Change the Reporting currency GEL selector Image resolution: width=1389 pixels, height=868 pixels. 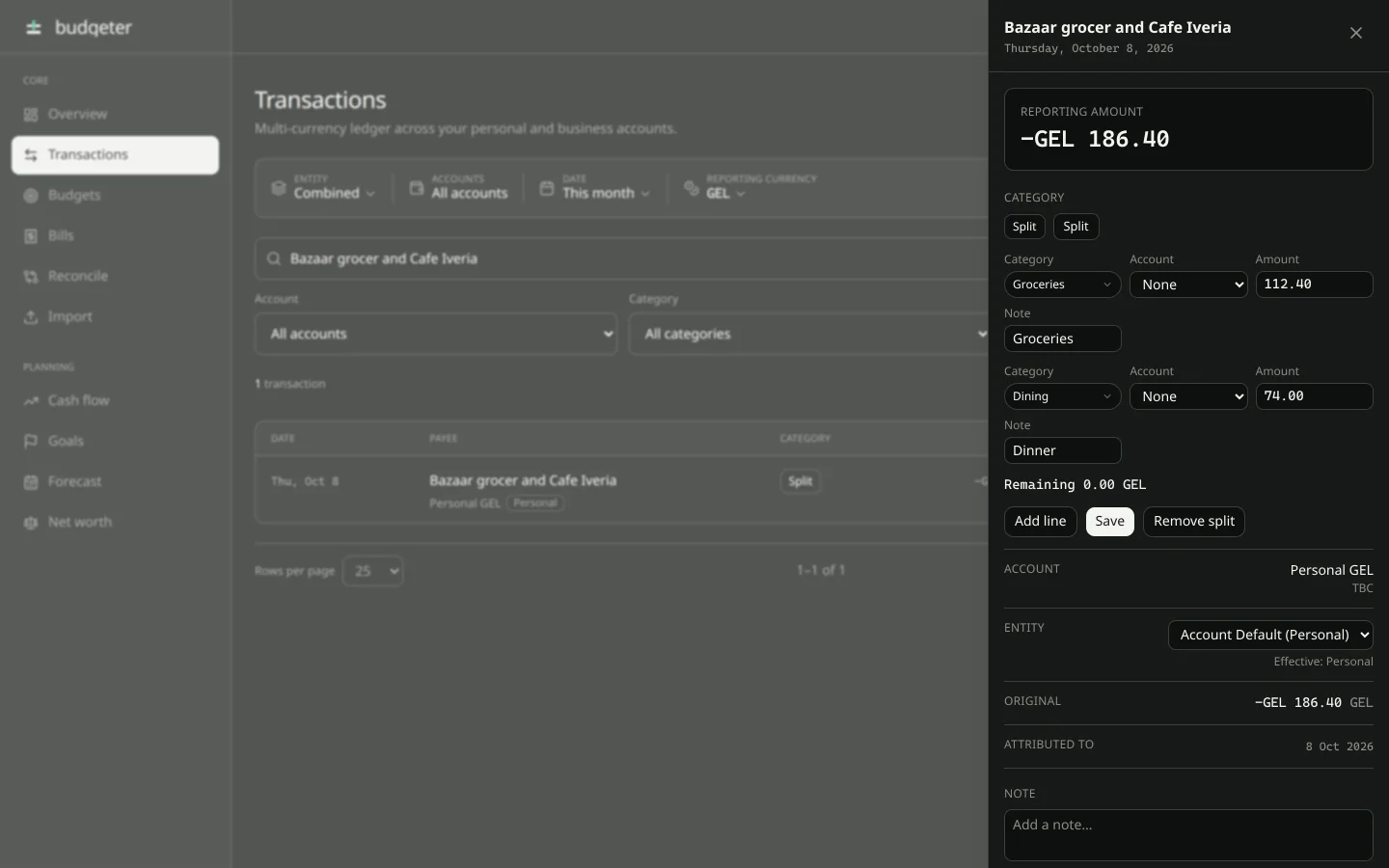(x=750, y=187)
